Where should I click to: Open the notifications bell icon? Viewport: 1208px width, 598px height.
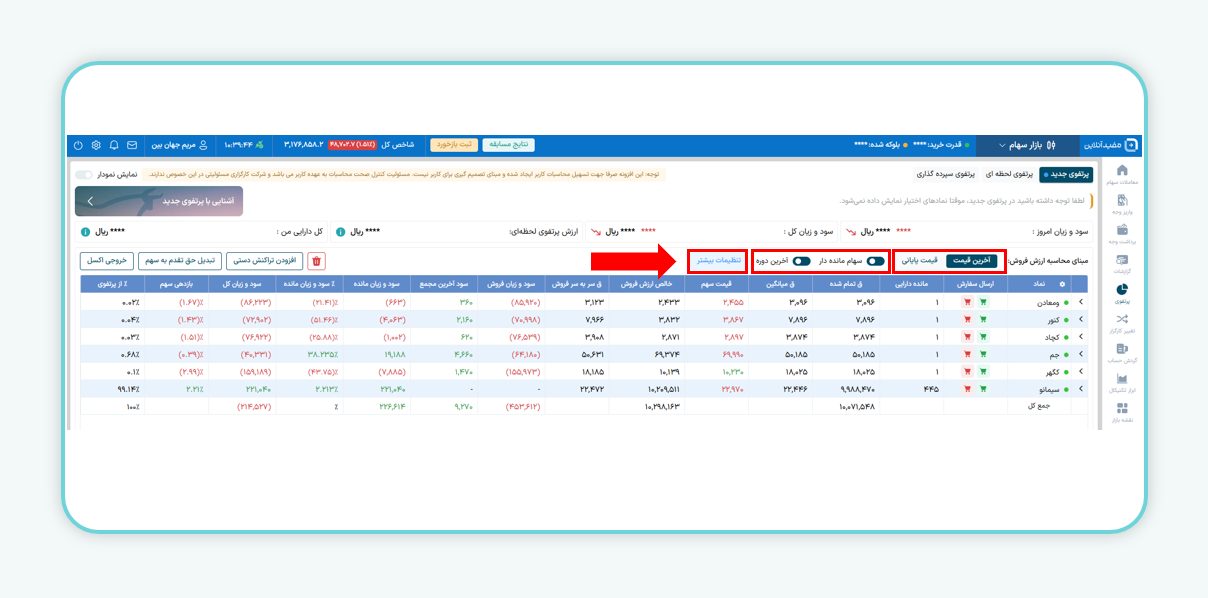tap(114, 145)
